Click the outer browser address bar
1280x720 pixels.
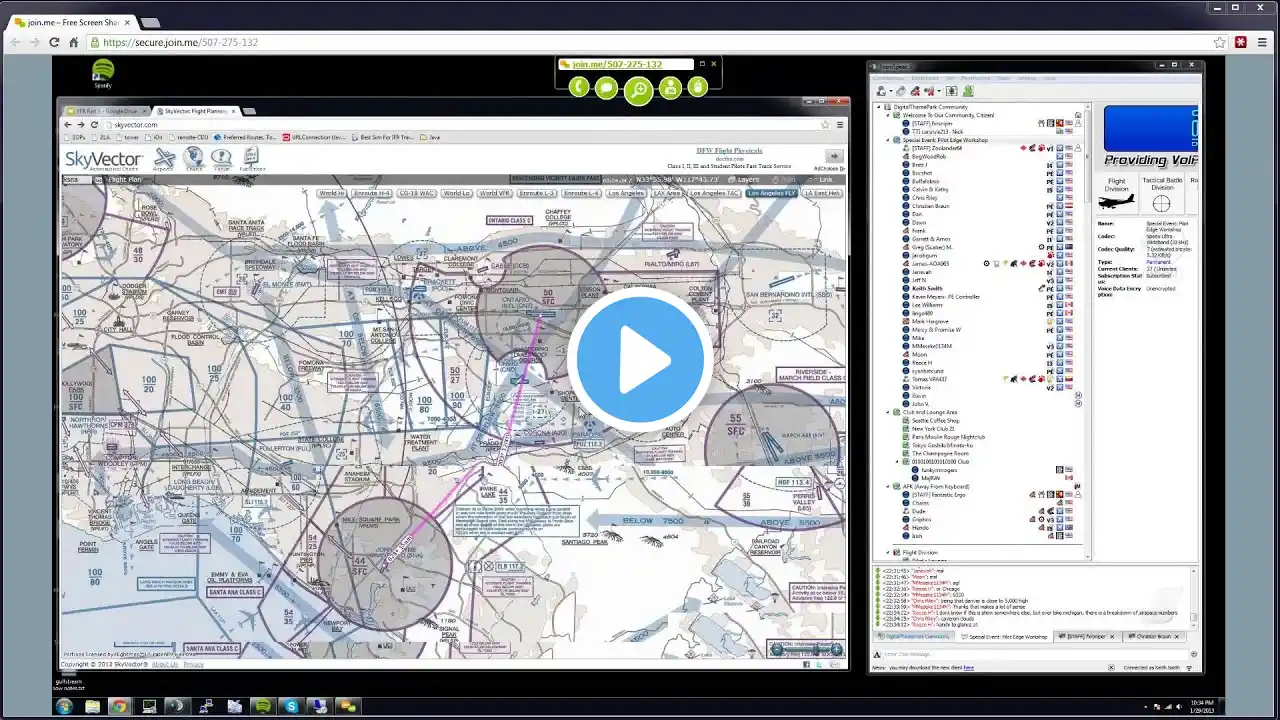coord(650,42)
